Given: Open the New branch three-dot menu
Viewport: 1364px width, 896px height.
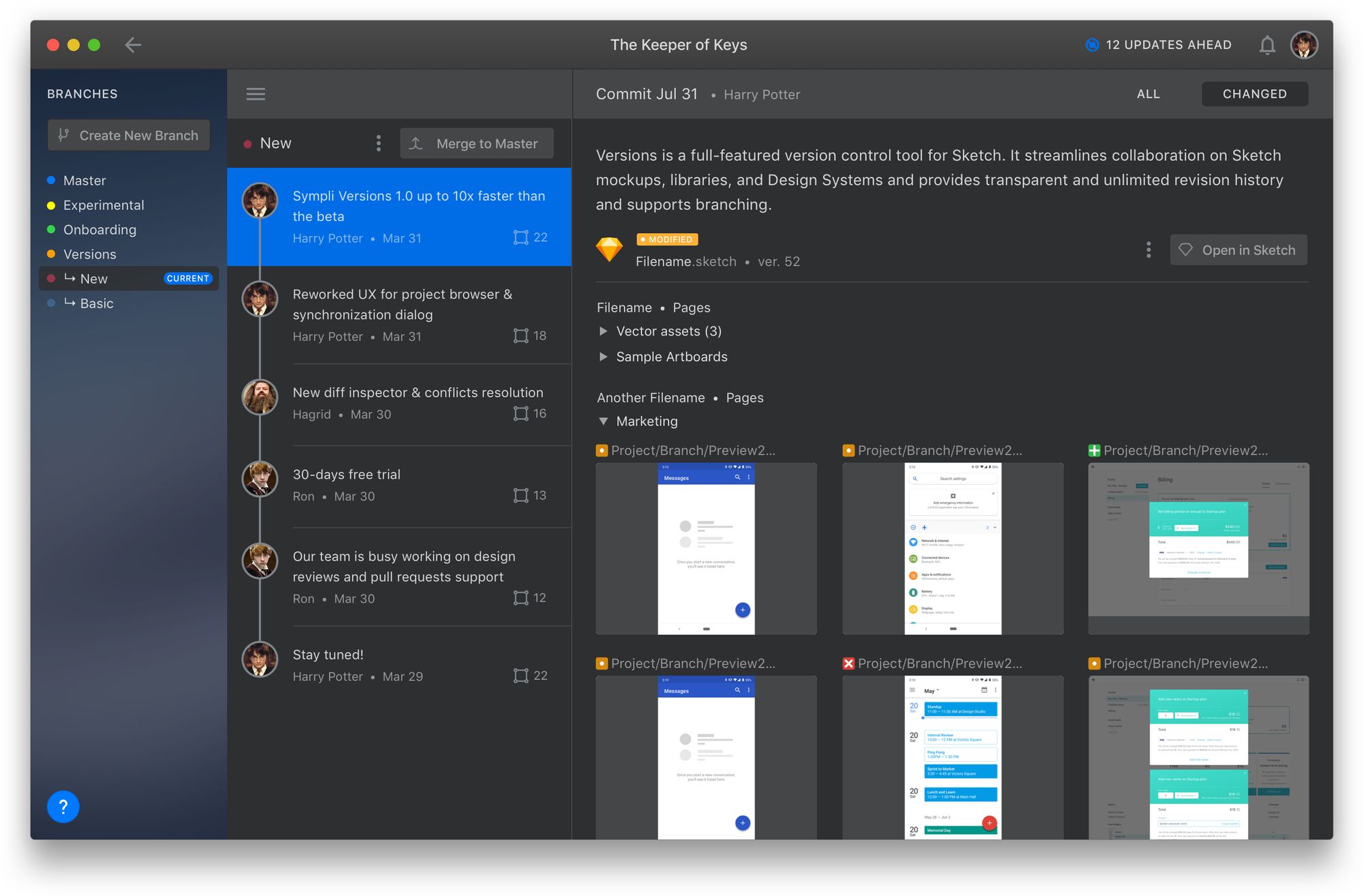Looking at the screenshot, I should coord(379,143).
